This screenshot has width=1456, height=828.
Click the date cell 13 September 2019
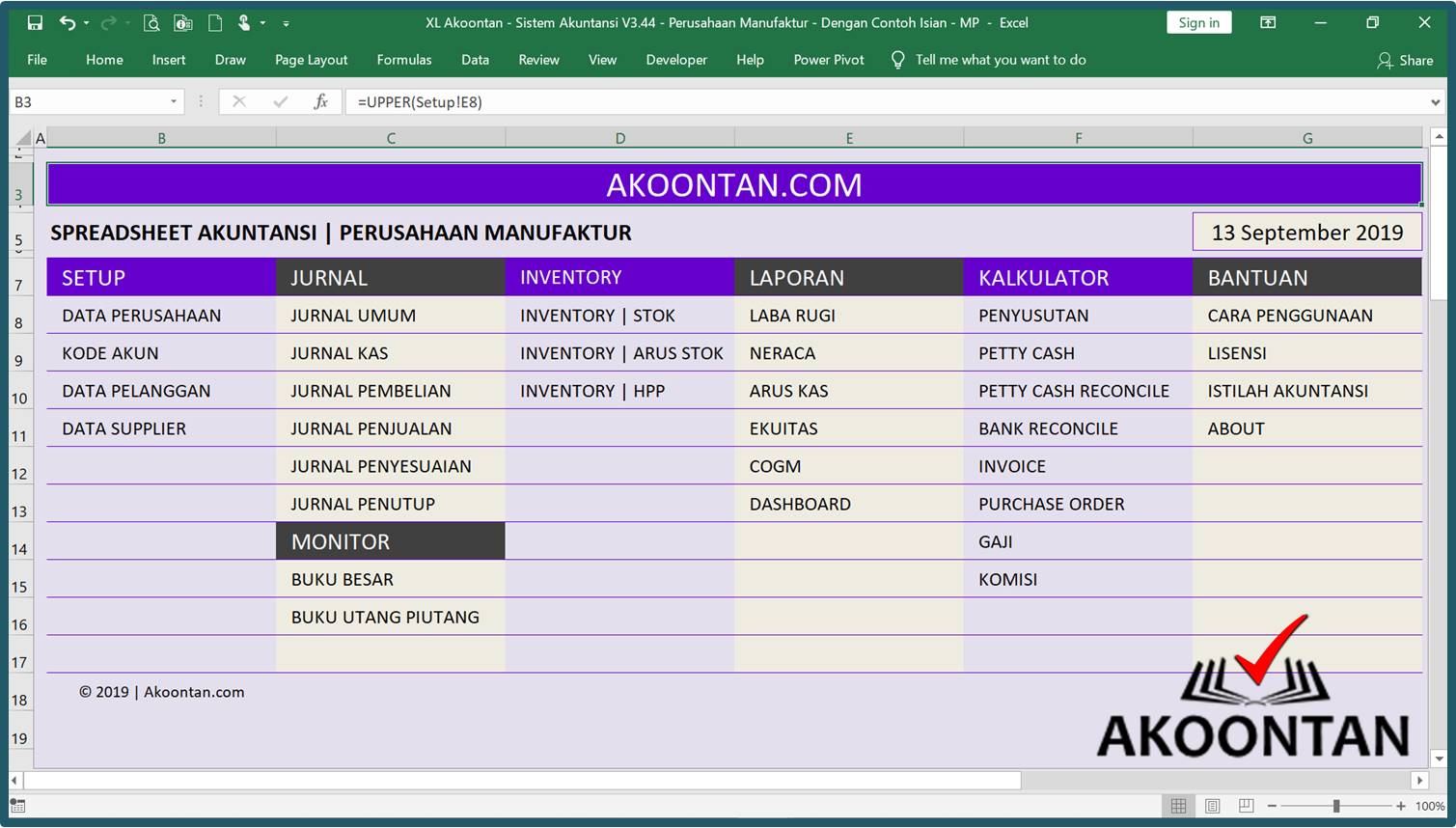(x=1307, y=233)
